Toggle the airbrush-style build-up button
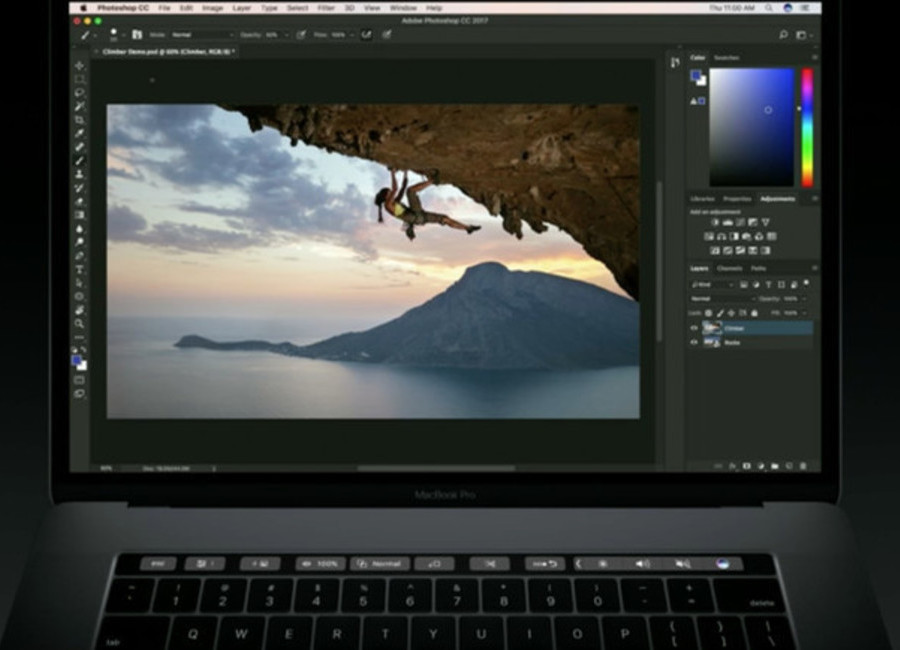900x650 pixels. click(x=366, y=35)
